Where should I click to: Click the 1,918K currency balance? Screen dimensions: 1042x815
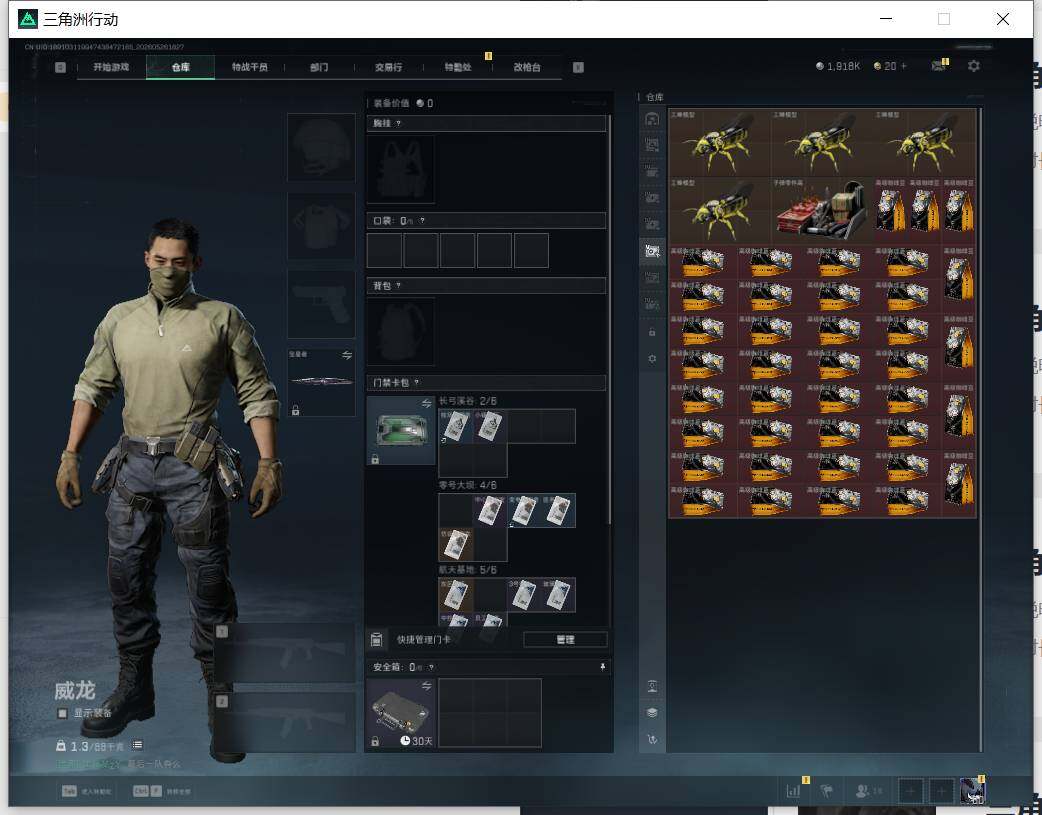point(838,66)
